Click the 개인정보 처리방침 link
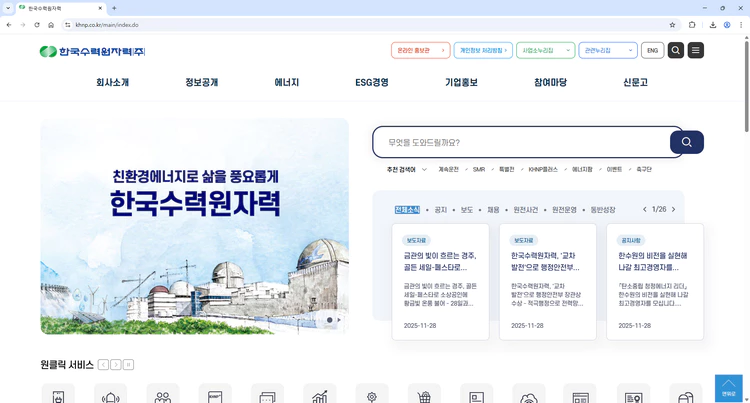The image size is (750, 403). (x=483, y=50)
